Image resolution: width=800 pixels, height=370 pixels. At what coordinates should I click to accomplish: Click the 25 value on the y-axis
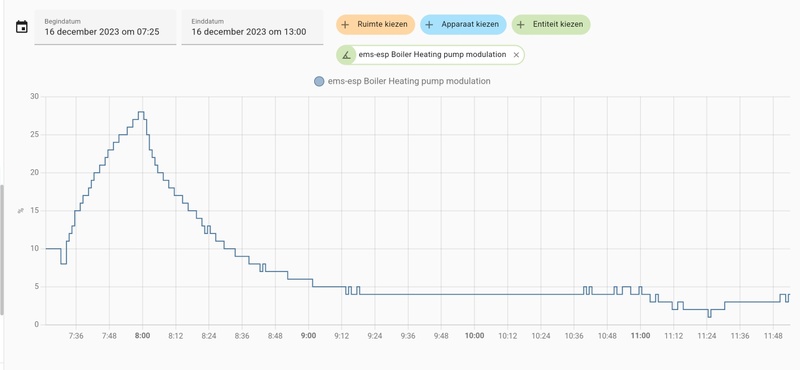tap(35, 135)
